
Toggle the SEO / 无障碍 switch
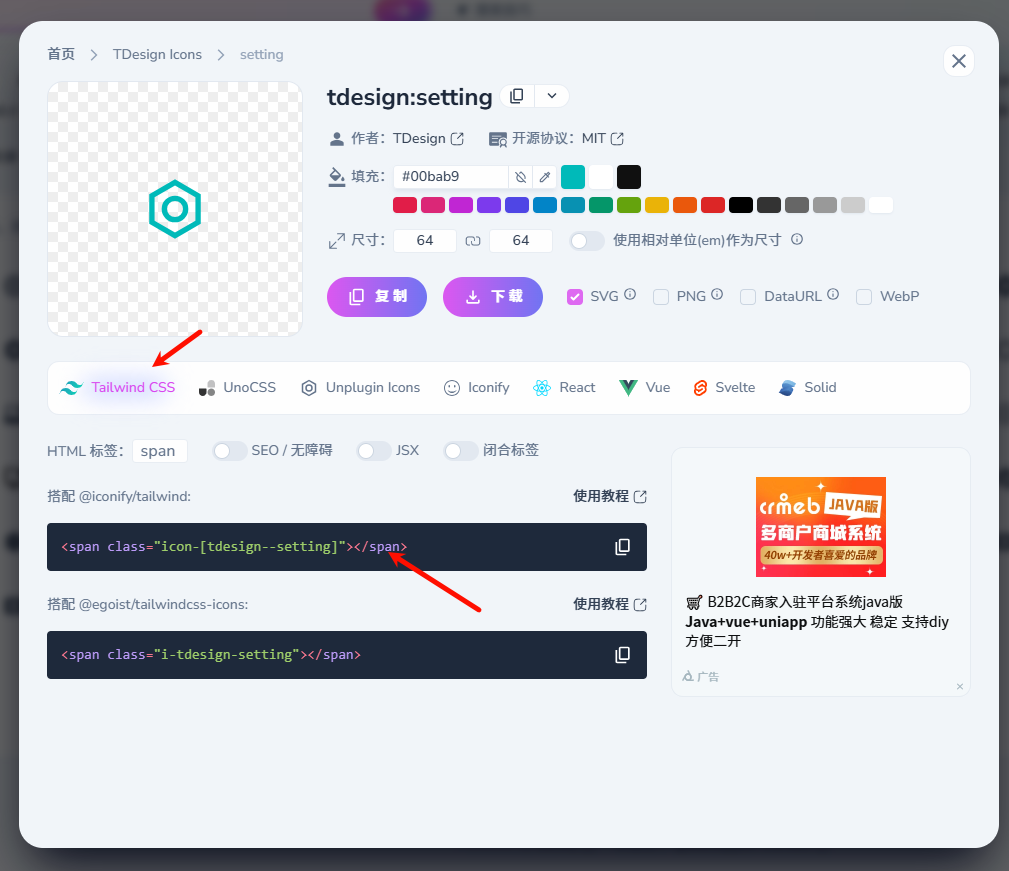click(230, 451)
